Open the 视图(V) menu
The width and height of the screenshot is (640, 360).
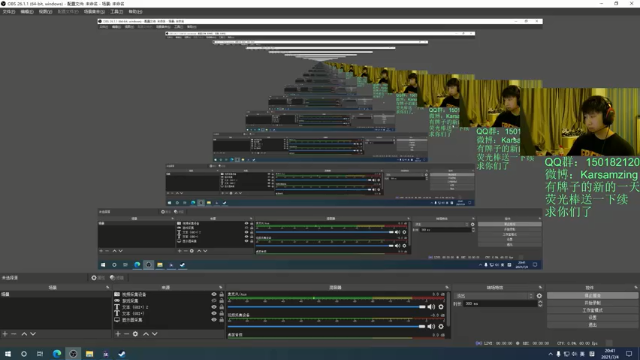pyautogui.click(x=45, y=12)
